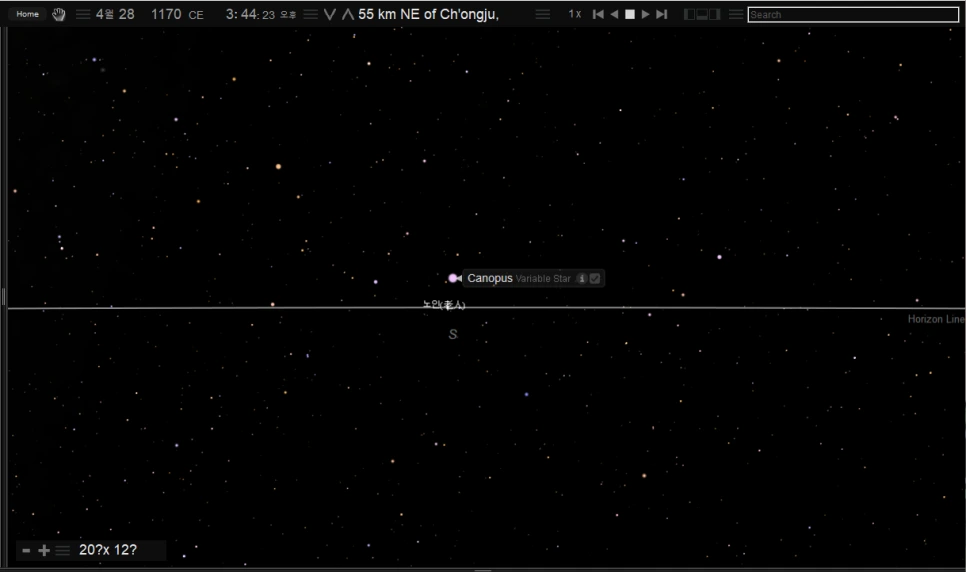The width and height of the screenshot is (966, 572).
Task: Click the left side pane handle
Action: [4, 297]
